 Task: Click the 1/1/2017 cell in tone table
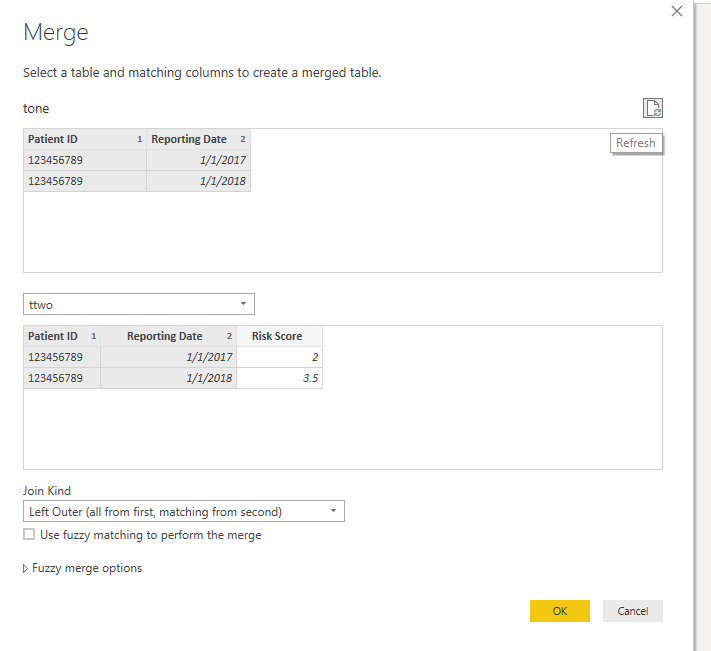(198, 160)
